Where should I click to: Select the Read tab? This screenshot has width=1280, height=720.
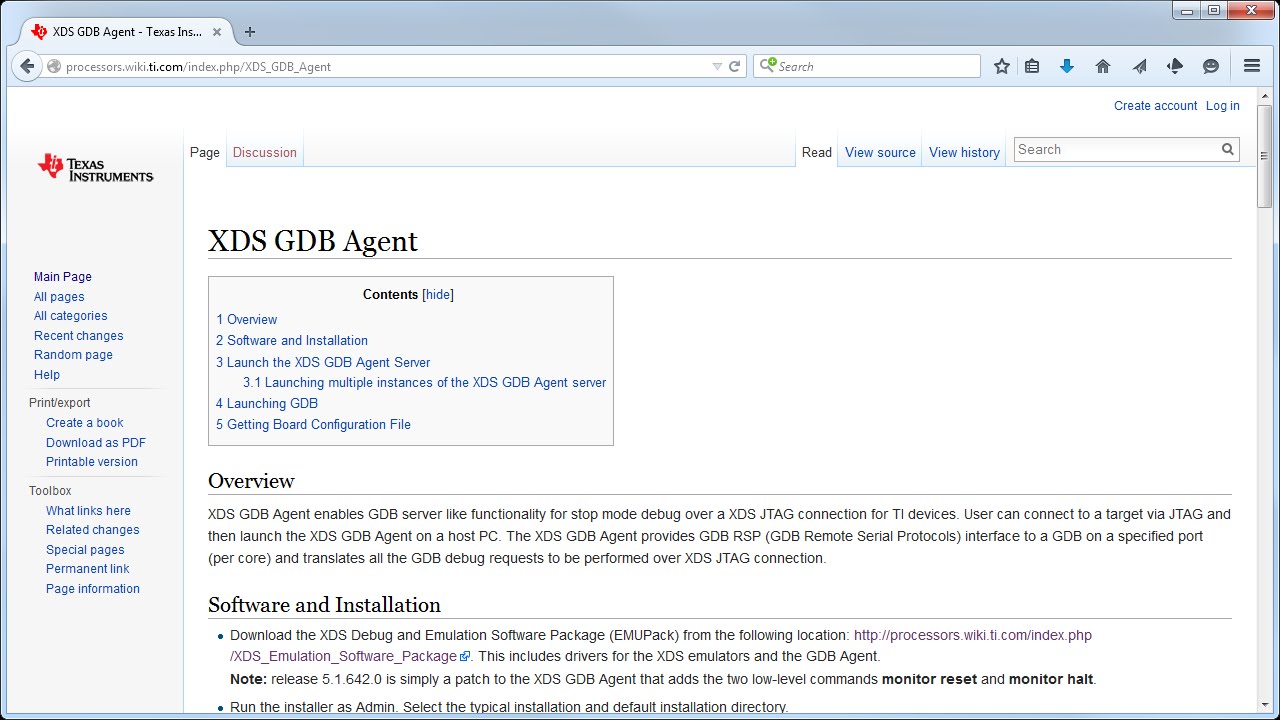pos(817,153)
